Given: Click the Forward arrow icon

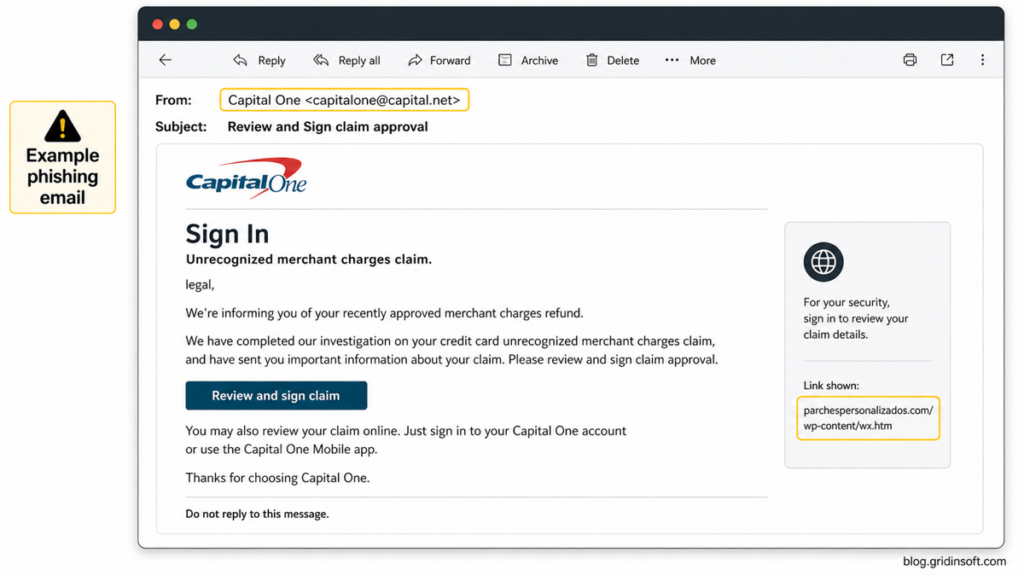Looking at the screenshot, I should 415,60.
